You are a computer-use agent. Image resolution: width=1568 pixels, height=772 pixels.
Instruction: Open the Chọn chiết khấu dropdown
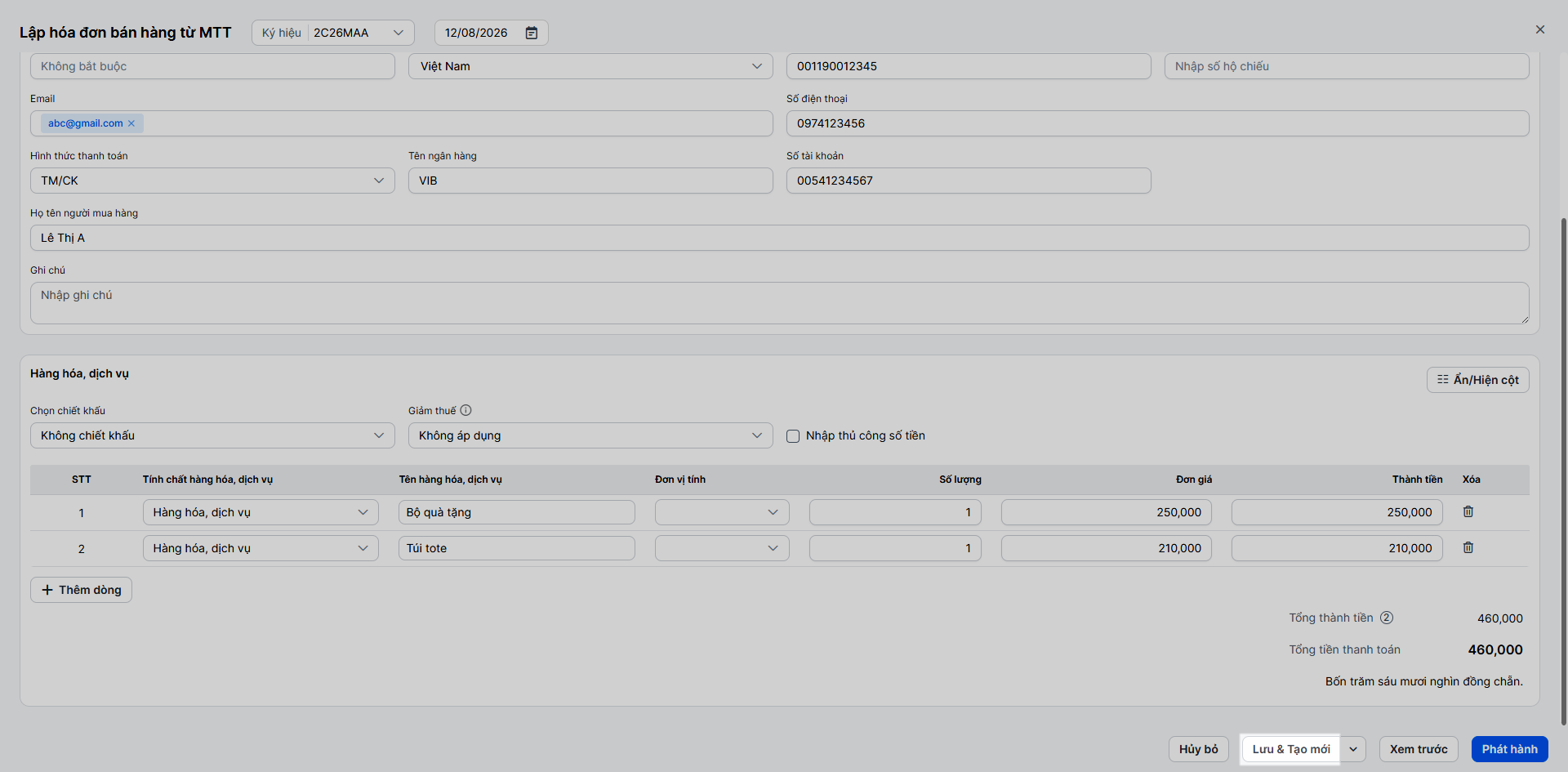pyautogui.click(x=212, y=435)
